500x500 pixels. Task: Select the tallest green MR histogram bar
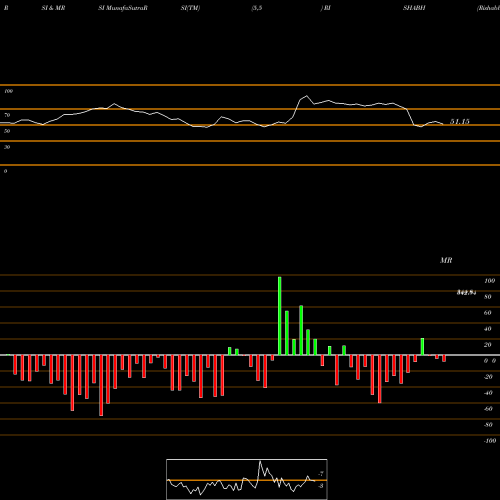coord(279,316)
